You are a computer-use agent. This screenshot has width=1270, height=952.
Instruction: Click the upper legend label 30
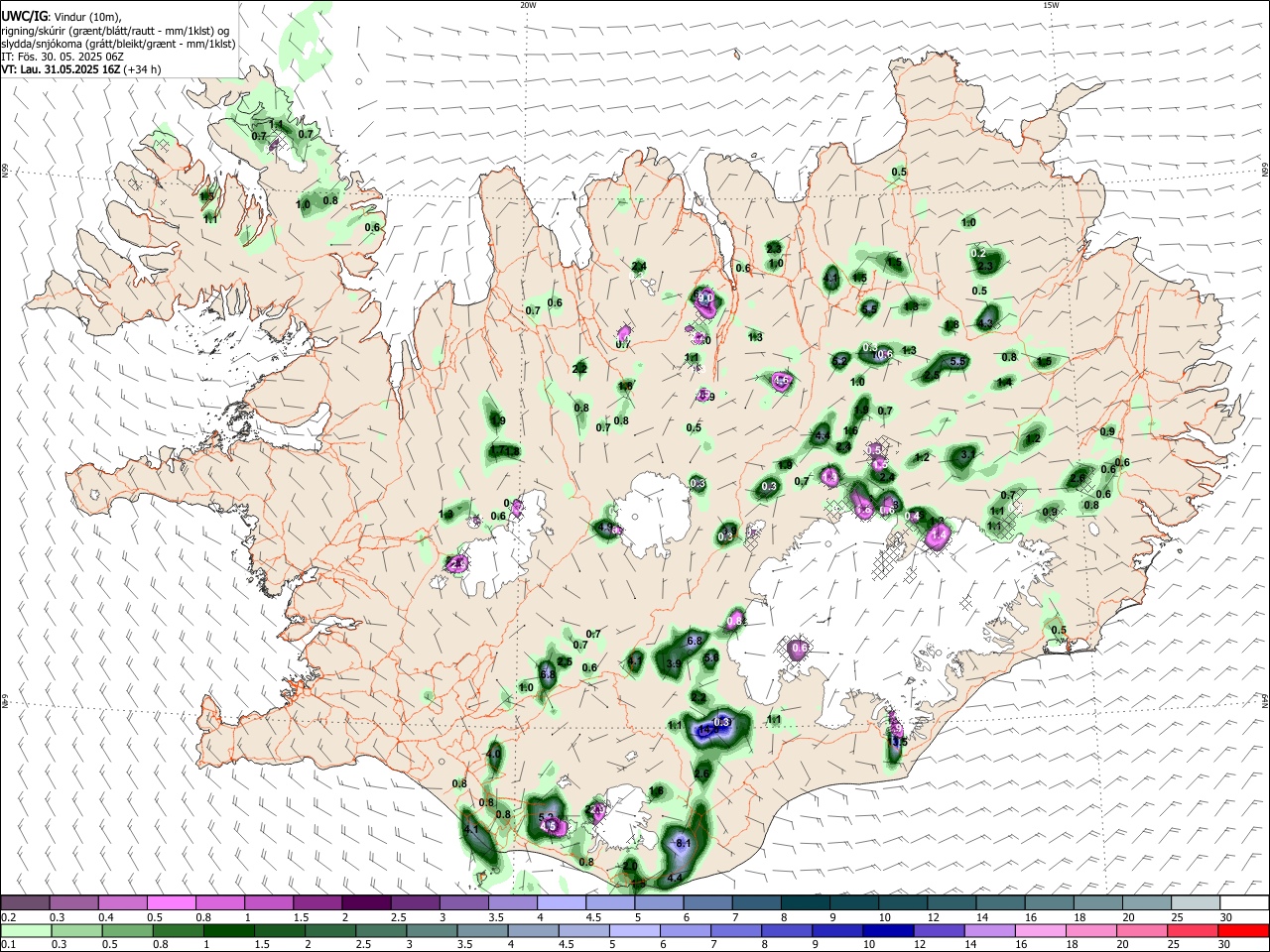click(x=1226, y=917)
